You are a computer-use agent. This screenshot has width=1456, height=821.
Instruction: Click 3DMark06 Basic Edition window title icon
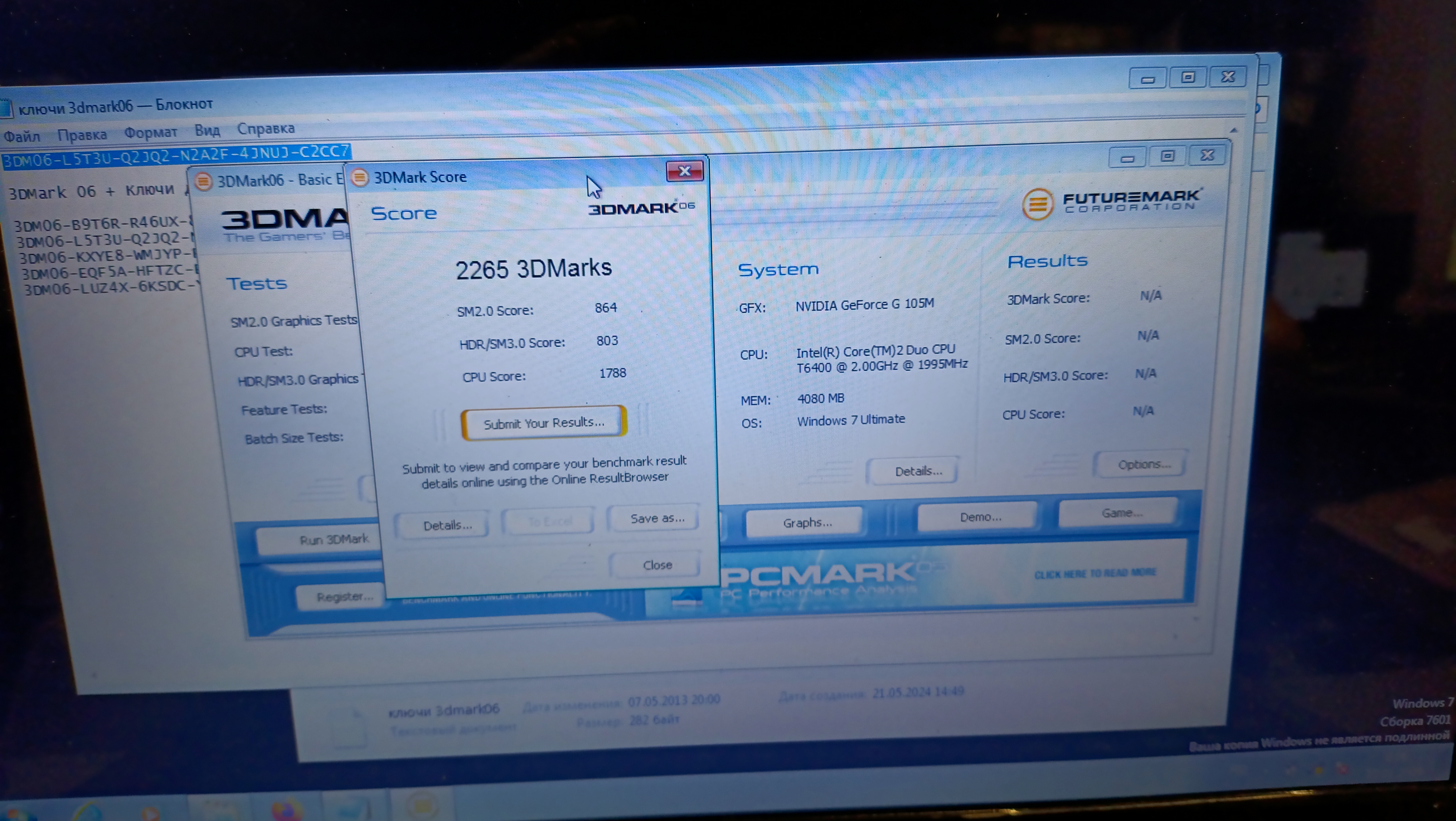pos(203,181)
